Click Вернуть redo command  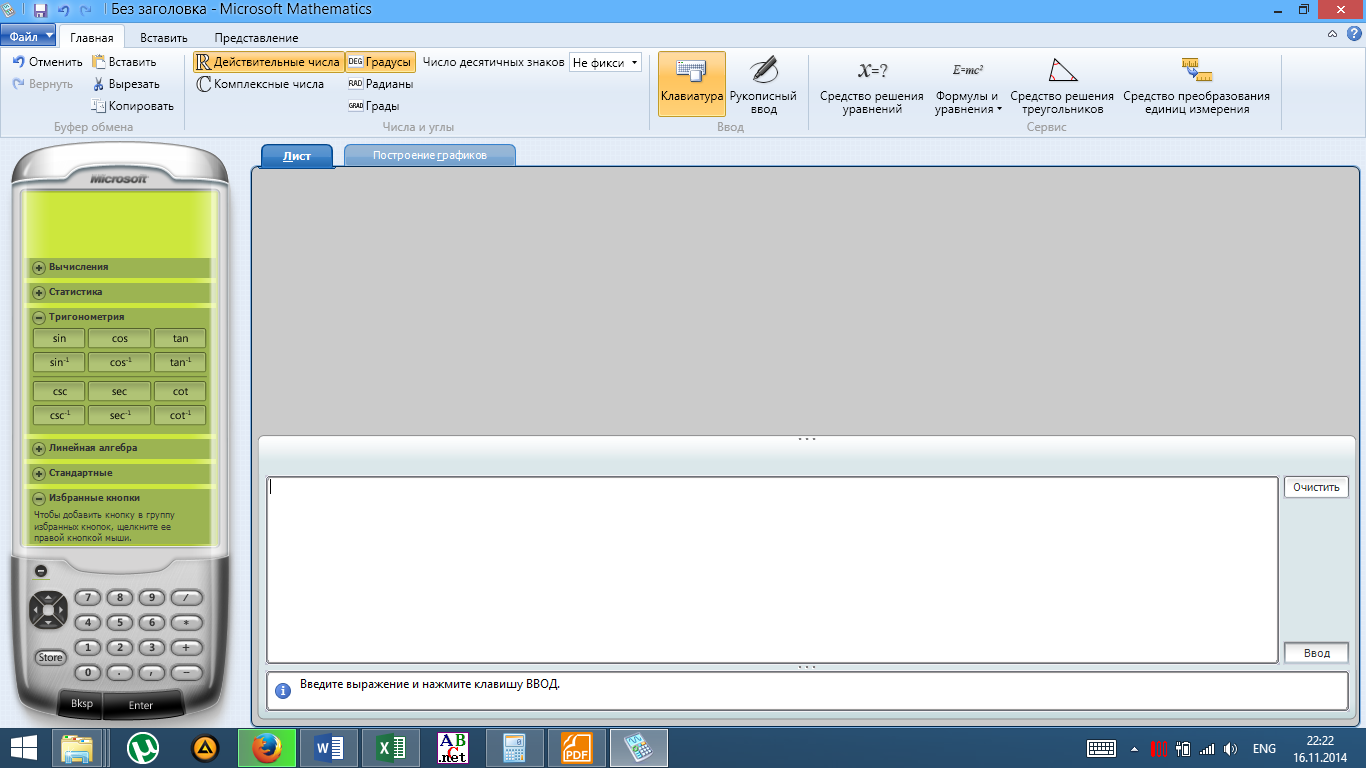tap(43, 84)
